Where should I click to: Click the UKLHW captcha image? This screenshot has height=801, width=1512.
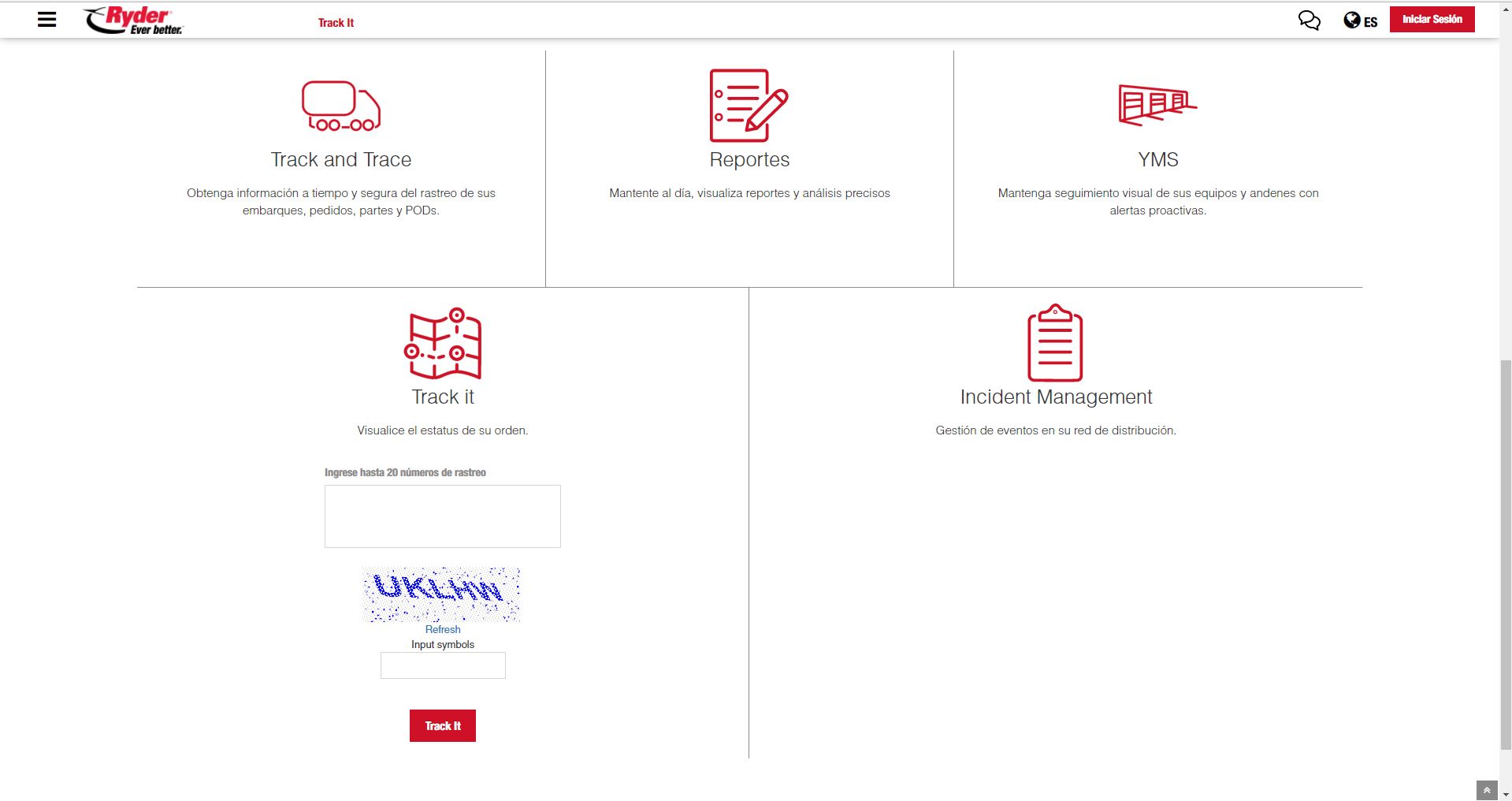point(441,594)
